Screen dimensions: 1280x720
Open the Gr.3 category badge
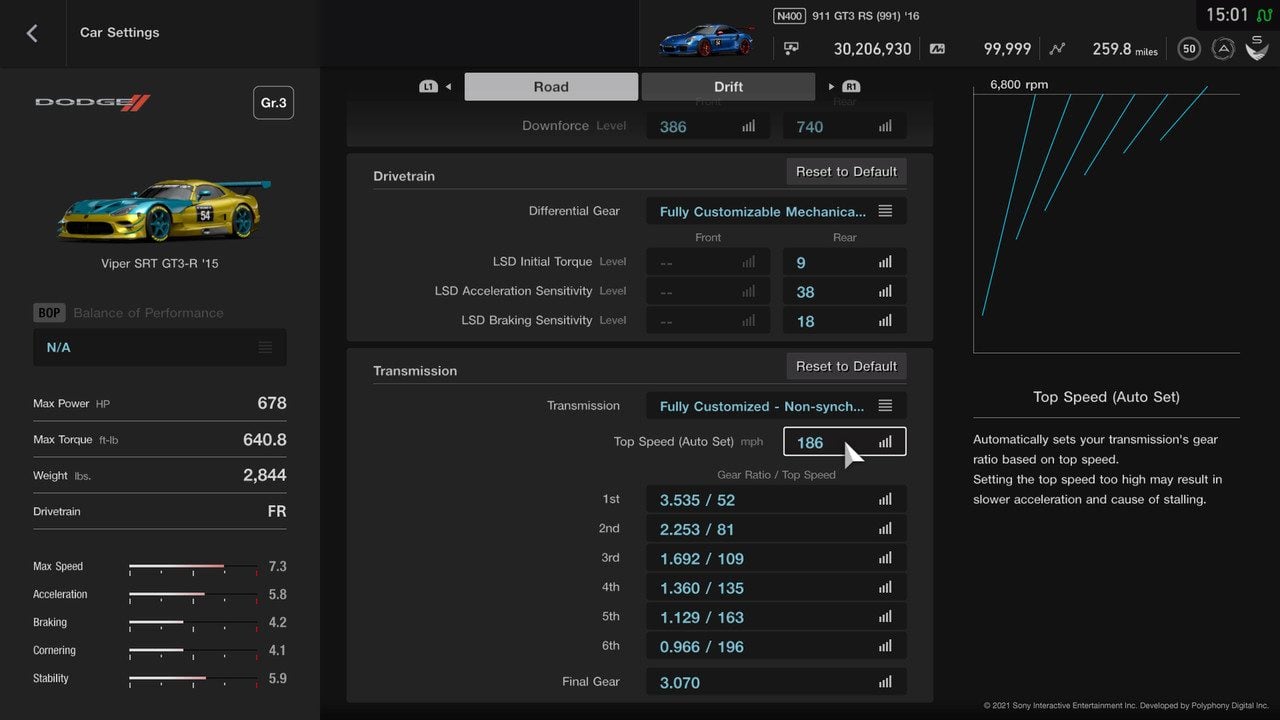point(273,103)
